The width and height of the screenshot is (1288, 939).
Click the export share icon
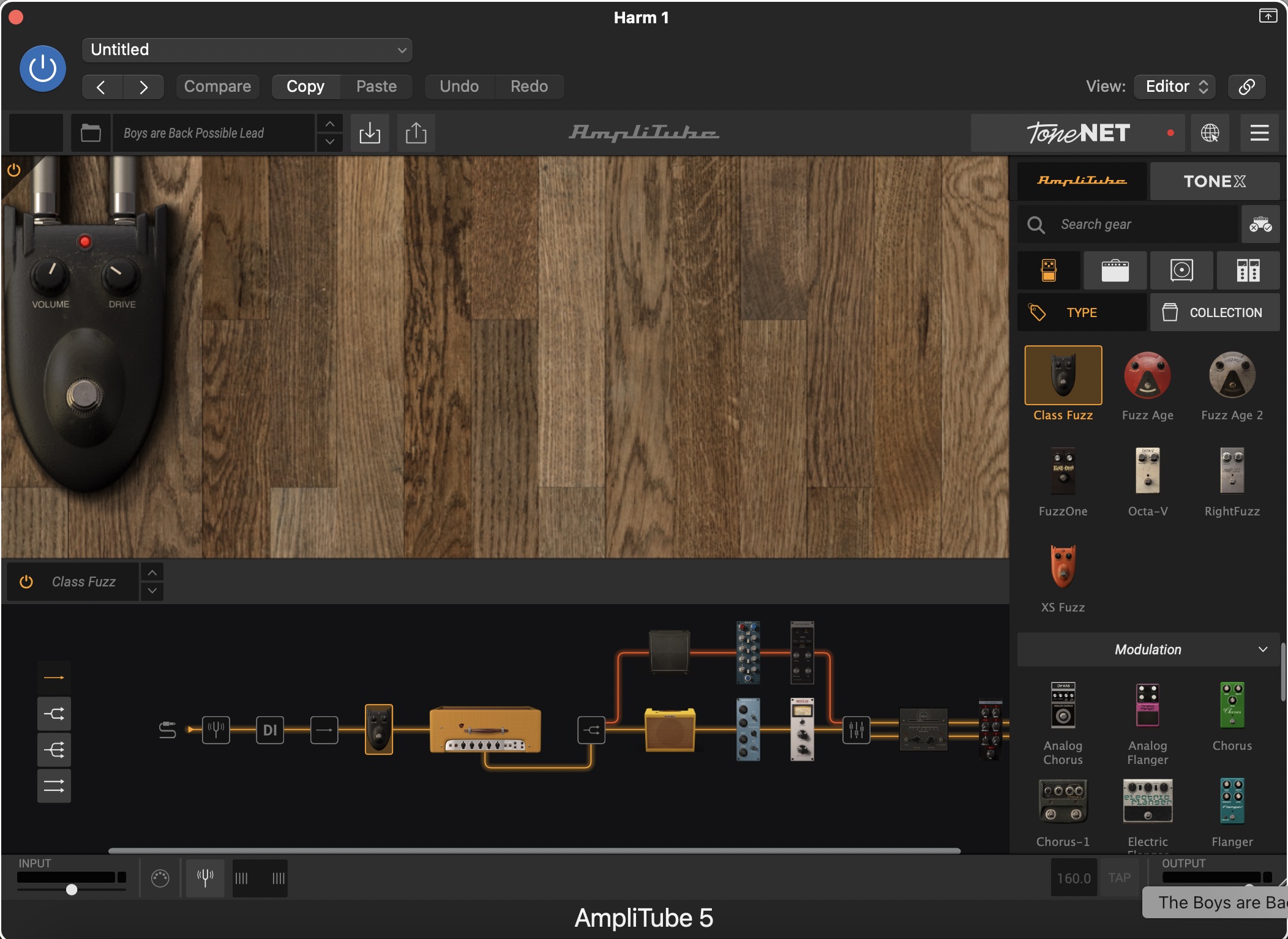click(x=416, y=133)
